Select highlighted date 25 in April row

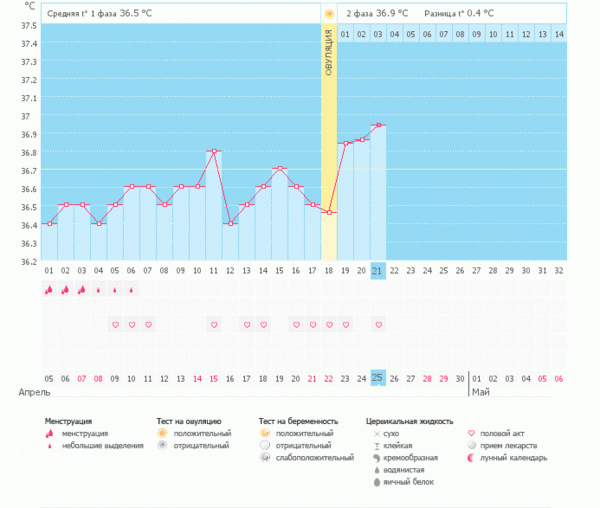pyautogui.click(x=378, y=378)
